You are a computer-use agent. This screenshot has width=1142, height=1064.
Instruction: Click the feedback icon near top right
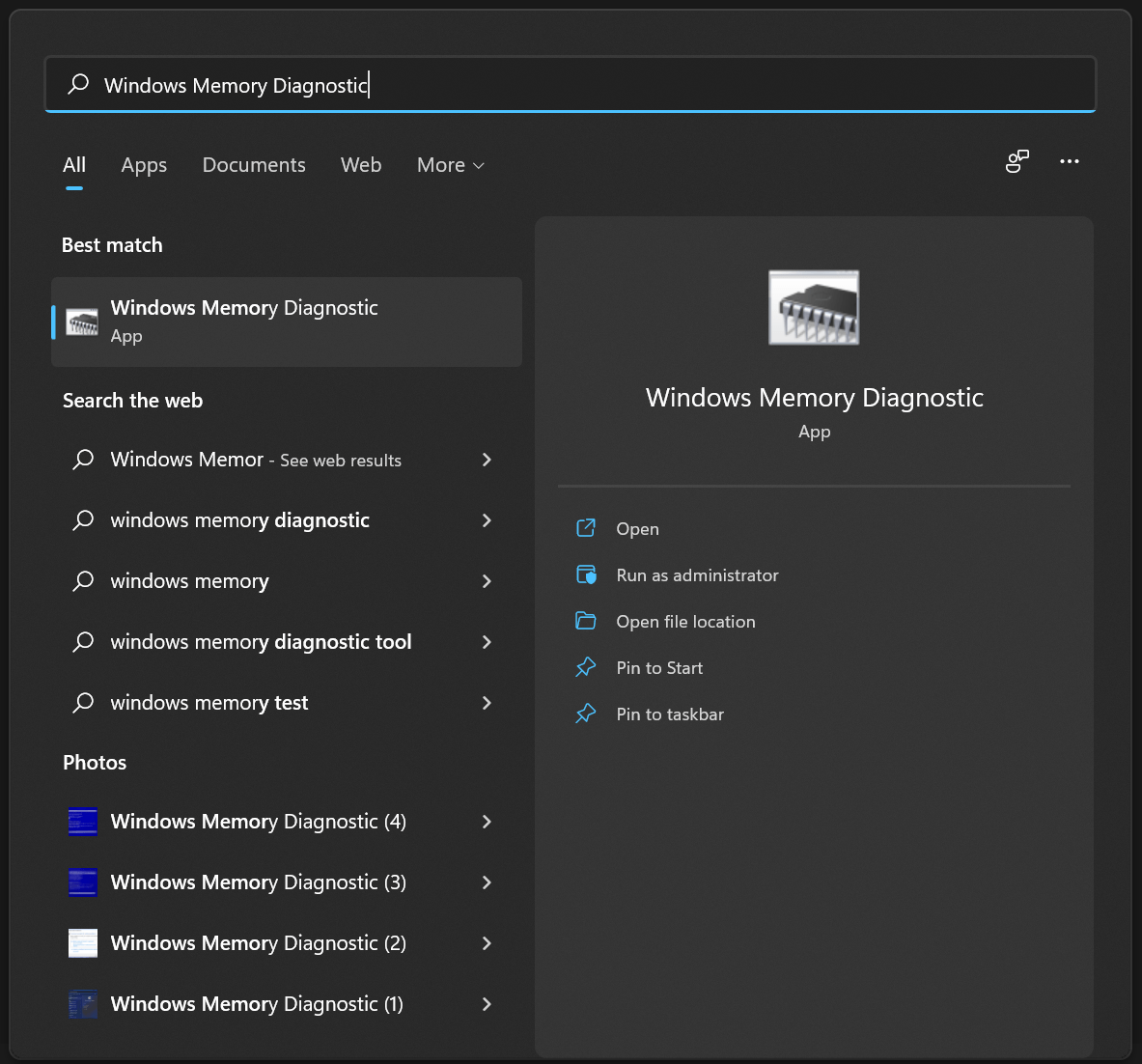click(1017, 161)
